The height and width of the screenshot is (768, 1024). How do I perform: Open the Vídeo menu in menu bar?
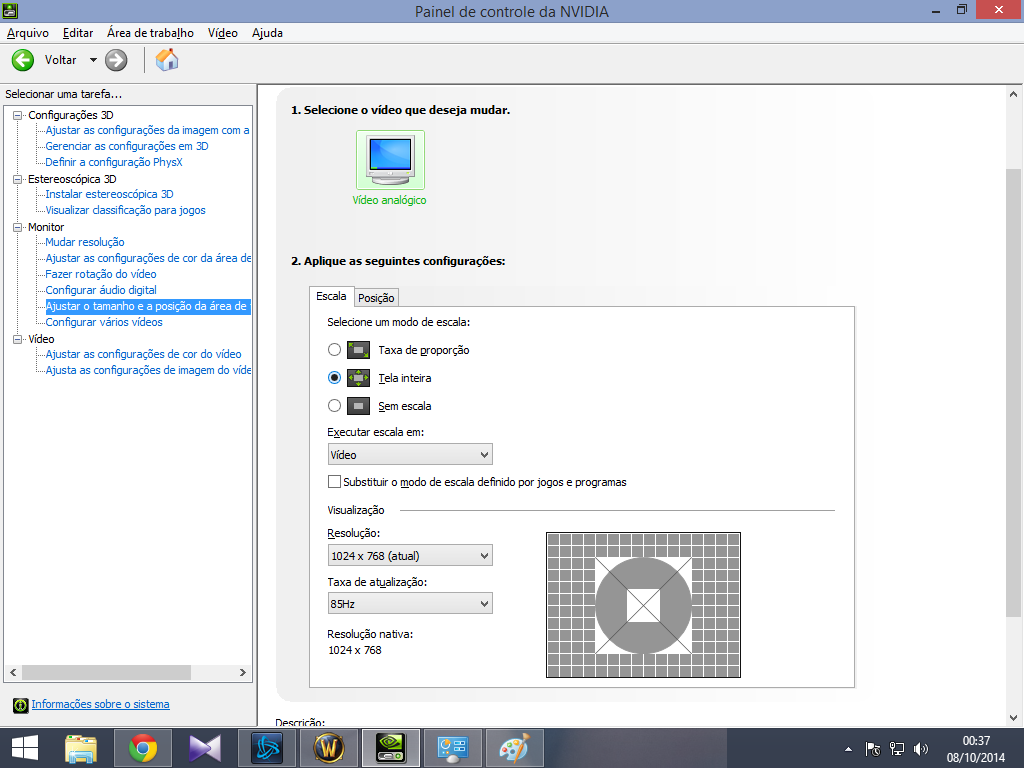pos(223,33)
